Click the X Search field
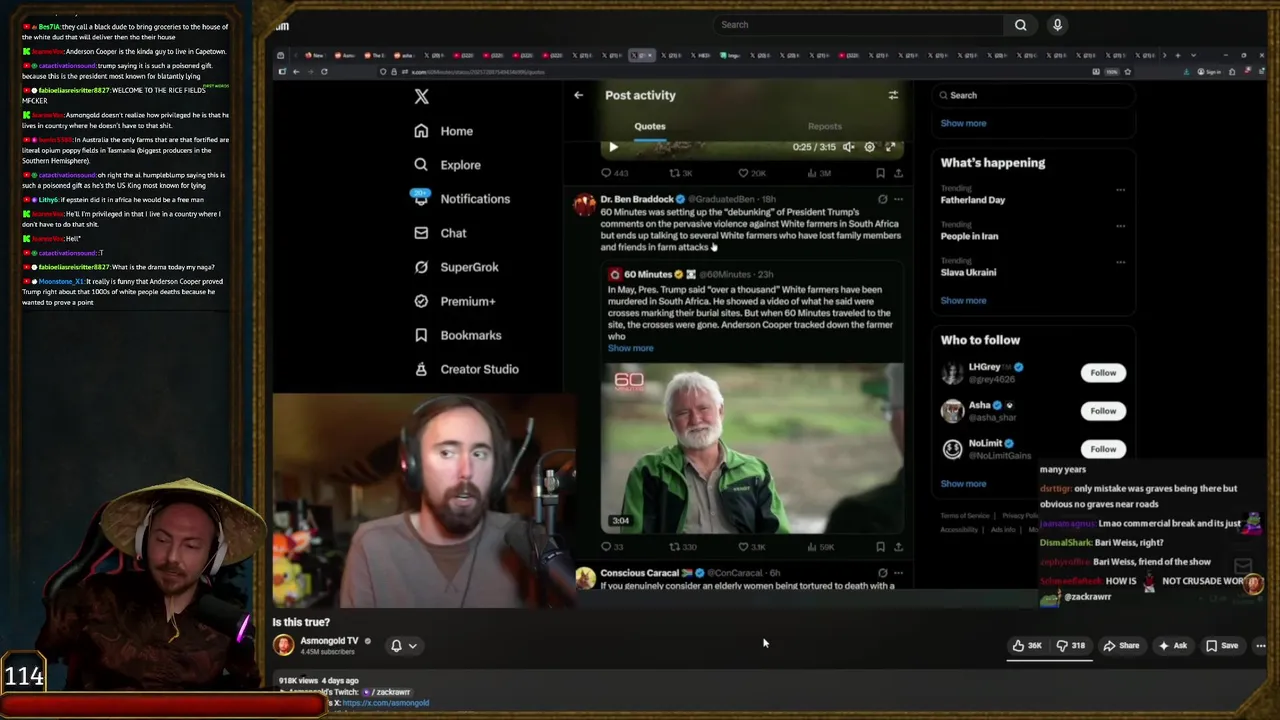Viewport: 1280px width, 720px height. [x=1033, y=95]
